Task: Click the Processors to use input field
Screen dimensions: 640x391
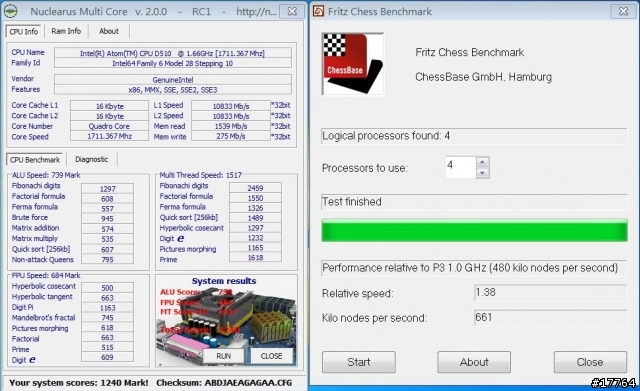Action: point(460,167)
